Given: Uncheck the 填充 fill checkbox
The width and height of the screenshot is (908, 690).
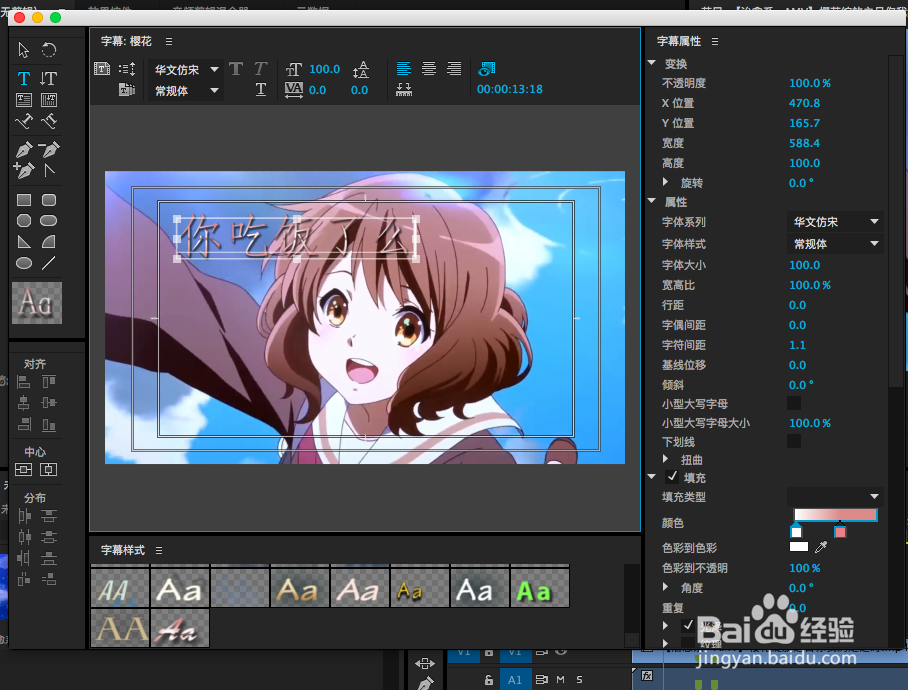Looking at the screenshot, I should pos(672,477).
